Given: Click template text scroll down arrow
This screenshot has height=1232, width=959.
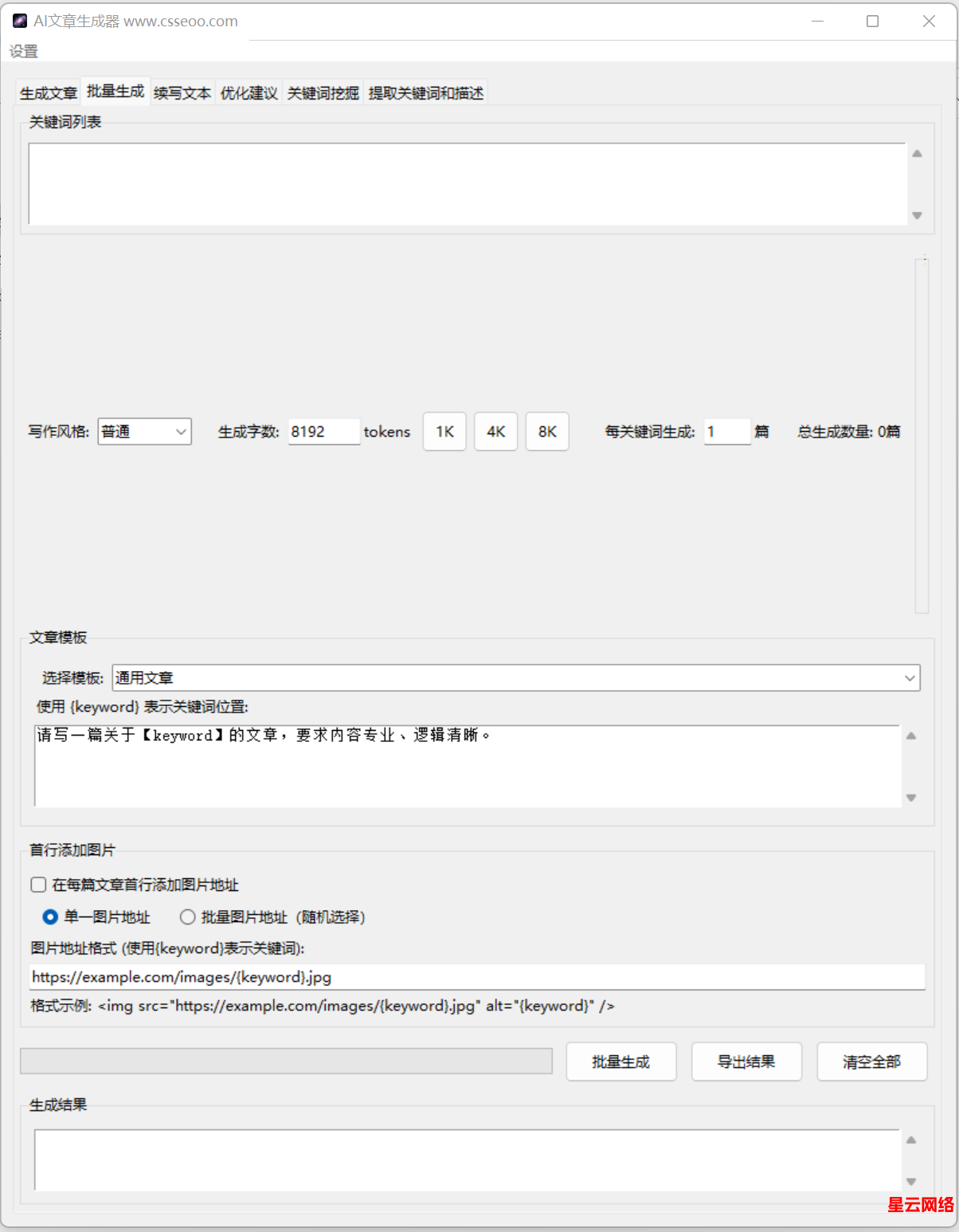Looking at the screenshot, I should pos(911,798).
